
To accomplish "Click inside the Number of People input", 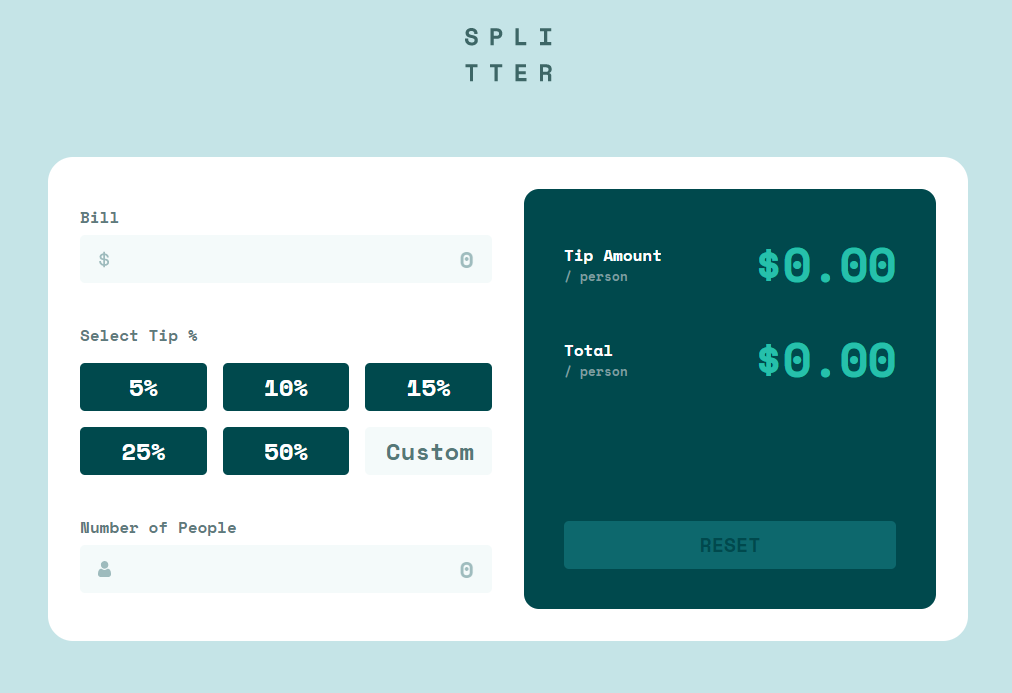I will pos(286,569).
